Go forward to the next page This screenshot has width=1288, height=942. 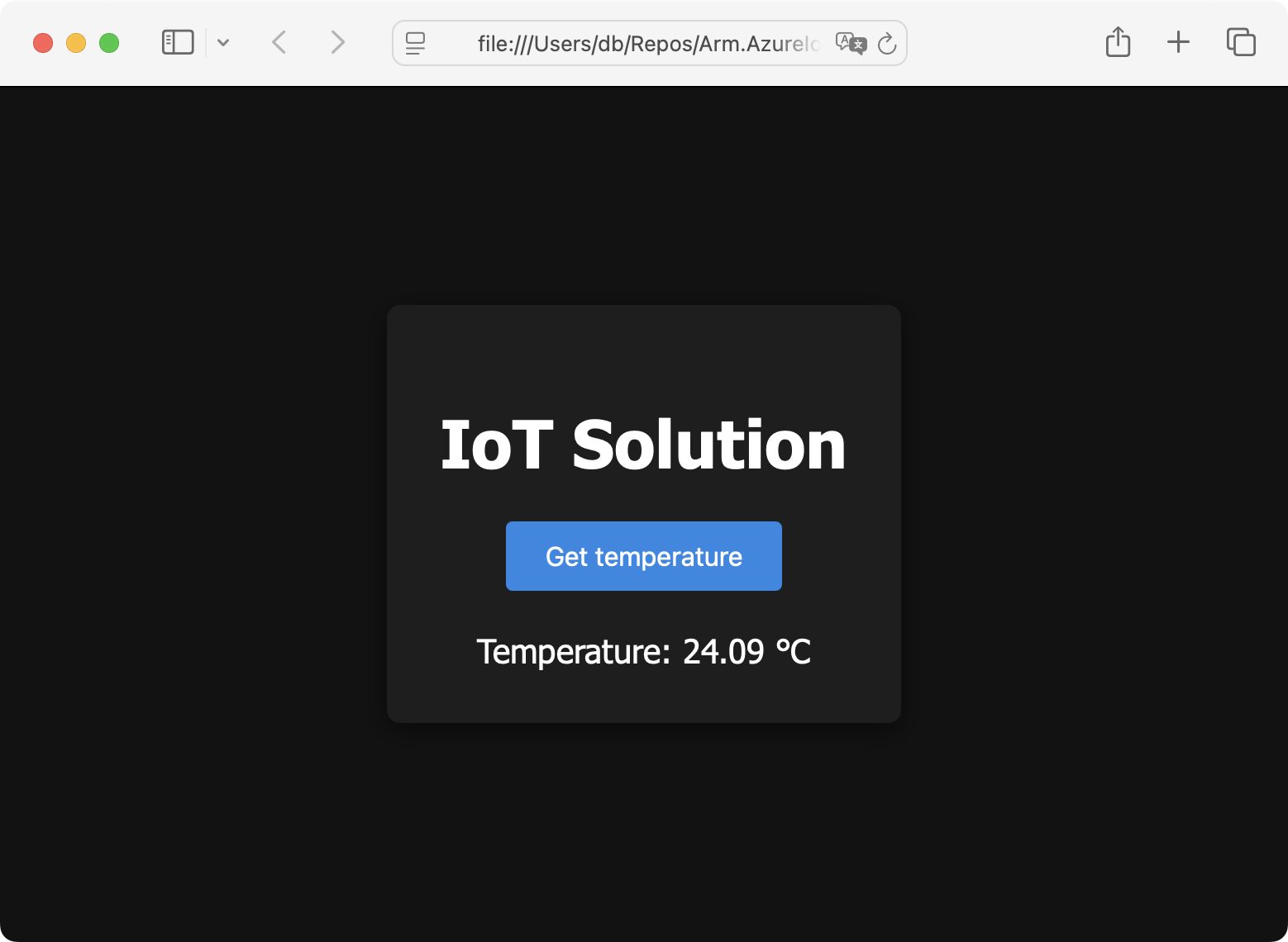337,43
